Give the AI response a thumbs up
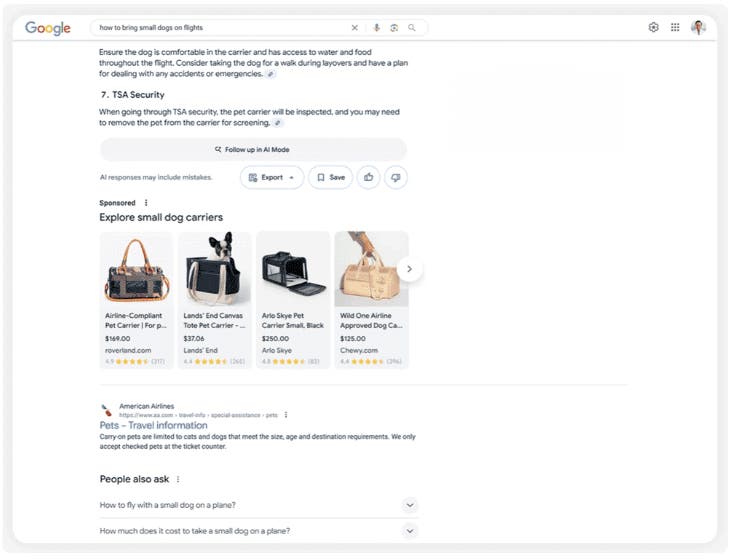Image resolution: width=738 pixels, height=559 pixels. [x=368, y=177]
